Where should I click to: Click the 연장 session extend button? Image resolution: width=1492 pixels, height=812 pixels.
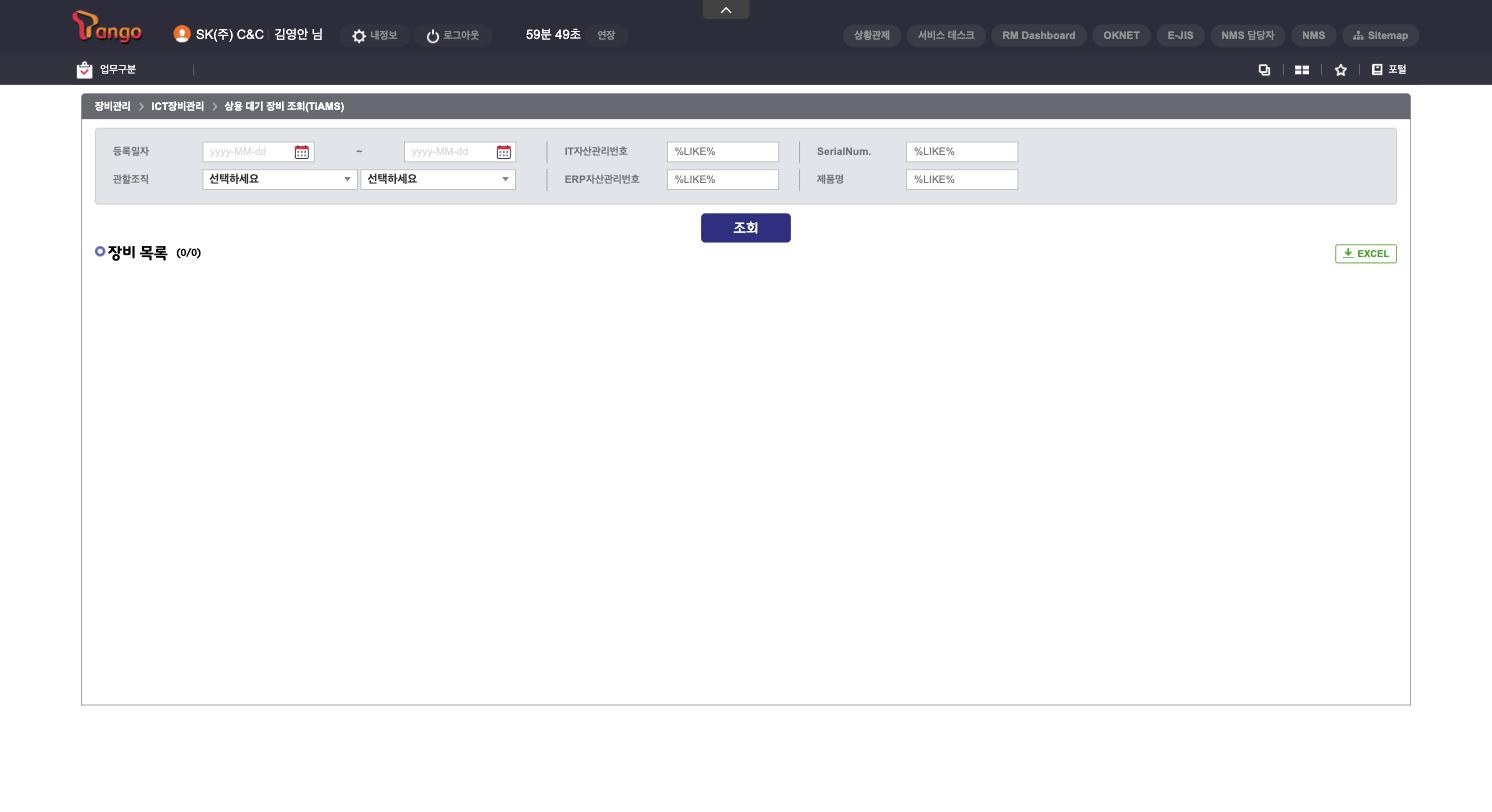tap(606, 36)
